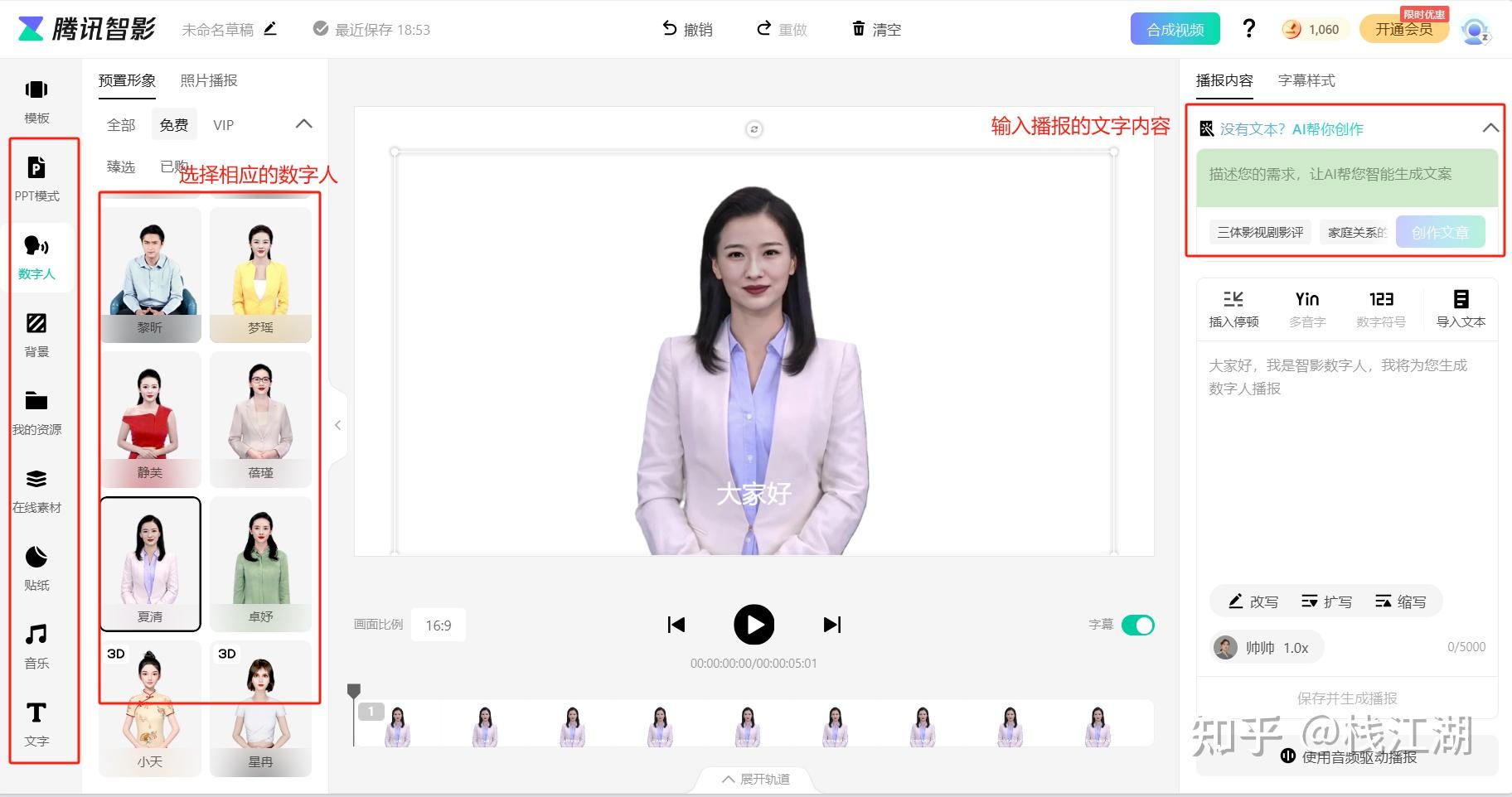This screenshot has height=797, width=1512.
Task: Select the 梦瑶 avatar thumbnail
Action: (x=260, y=275)
